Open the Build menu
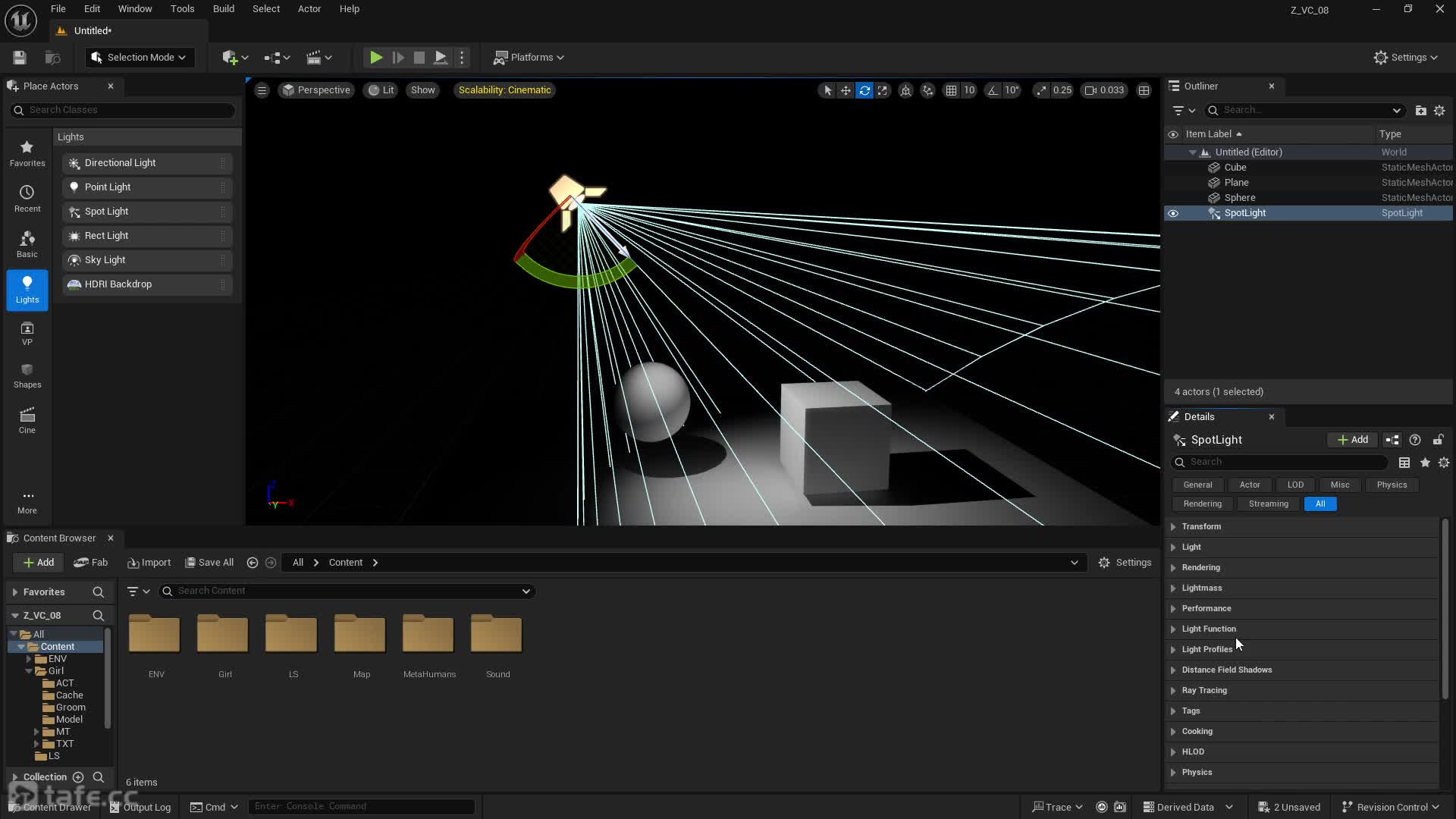This screenshot has width=1456, height=819. [223, 9]
